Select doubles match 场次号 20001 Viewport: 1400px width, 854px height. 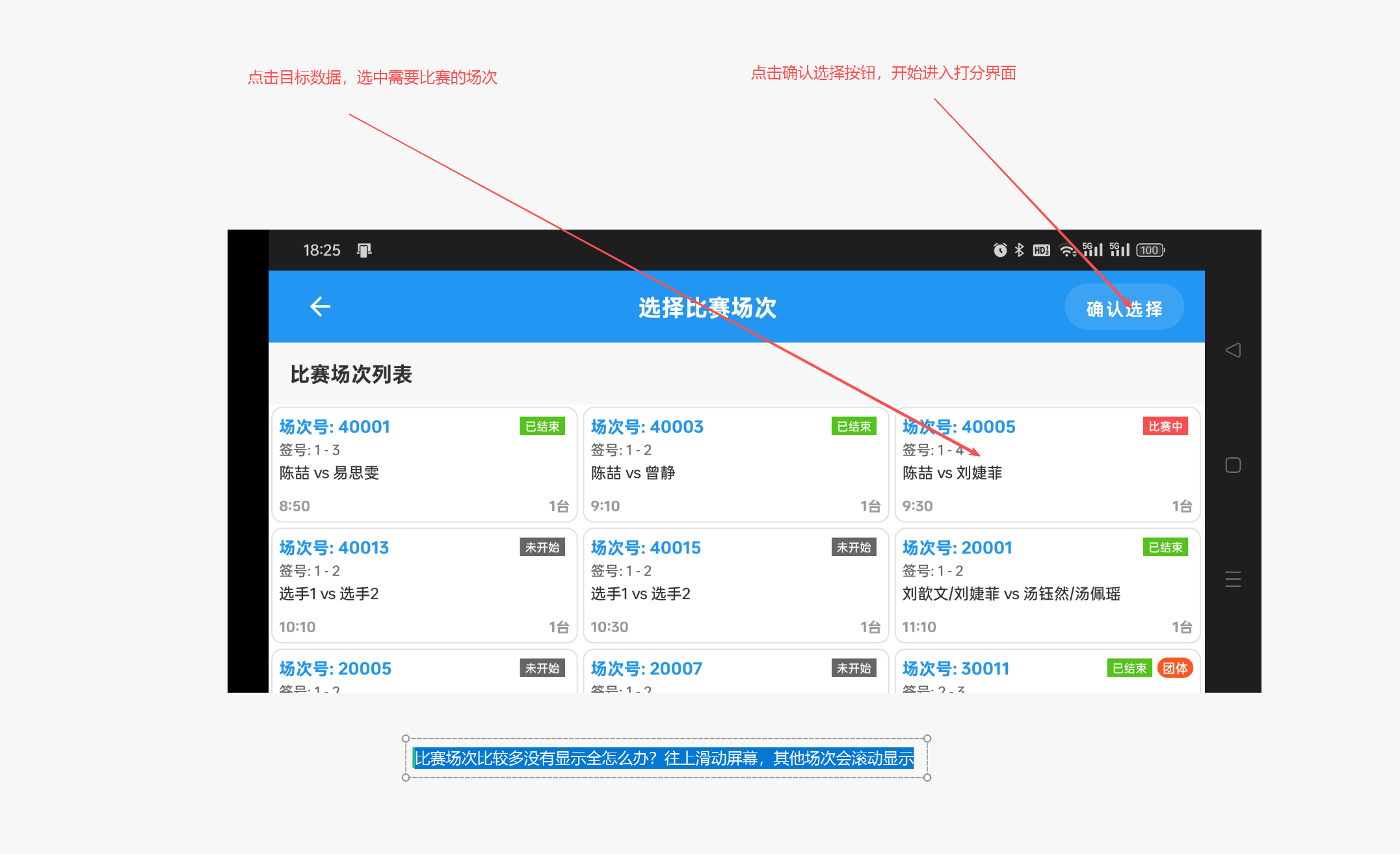(x=1047, y=585)
